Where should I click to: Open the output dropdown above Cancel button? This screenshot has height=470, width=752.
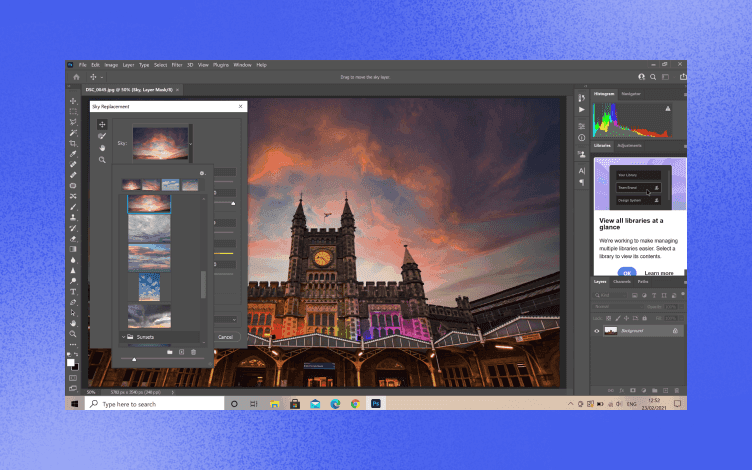[226, 319]
